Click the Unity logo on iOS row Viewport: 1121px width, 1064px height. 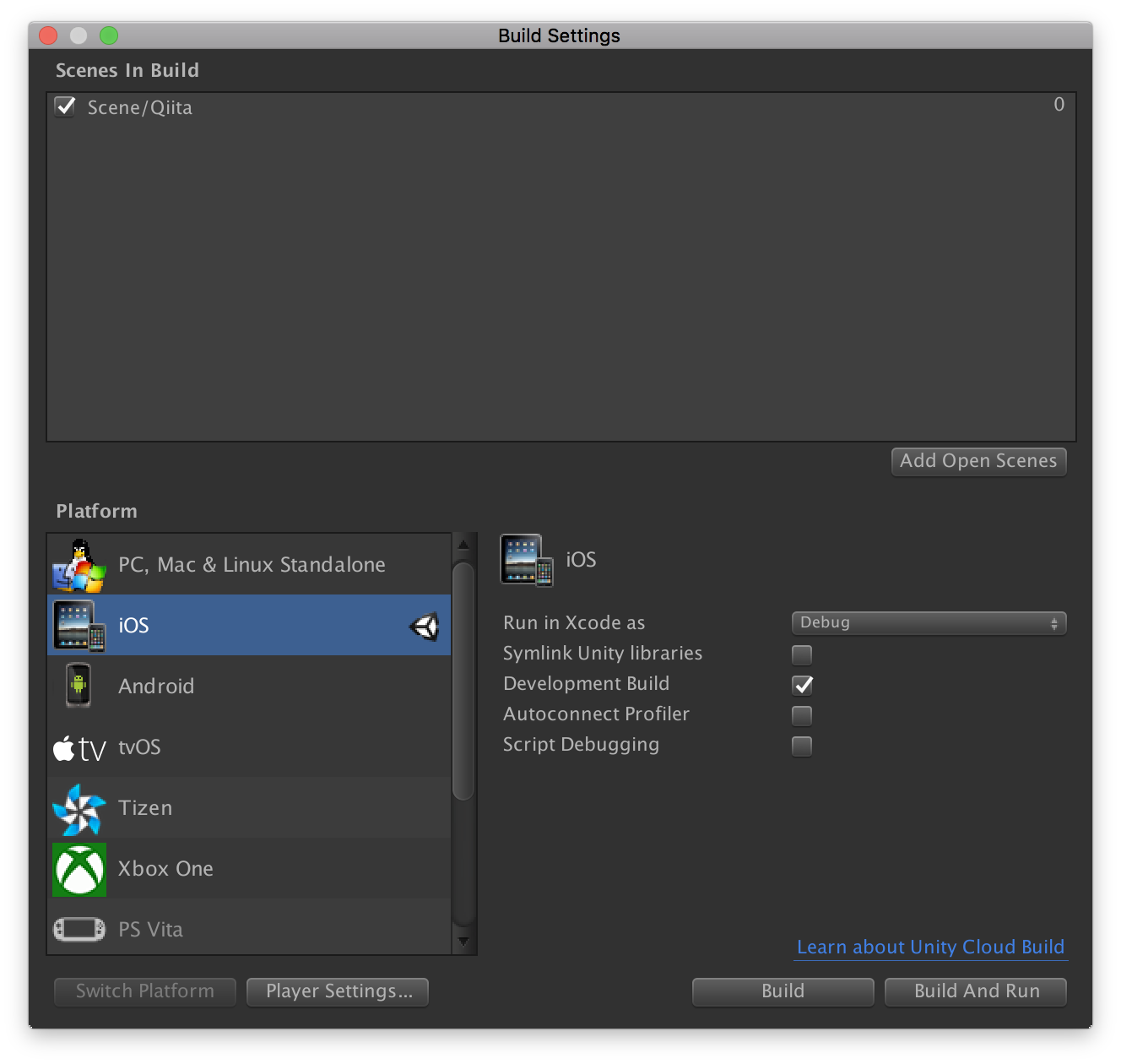[x=425, y=627]
